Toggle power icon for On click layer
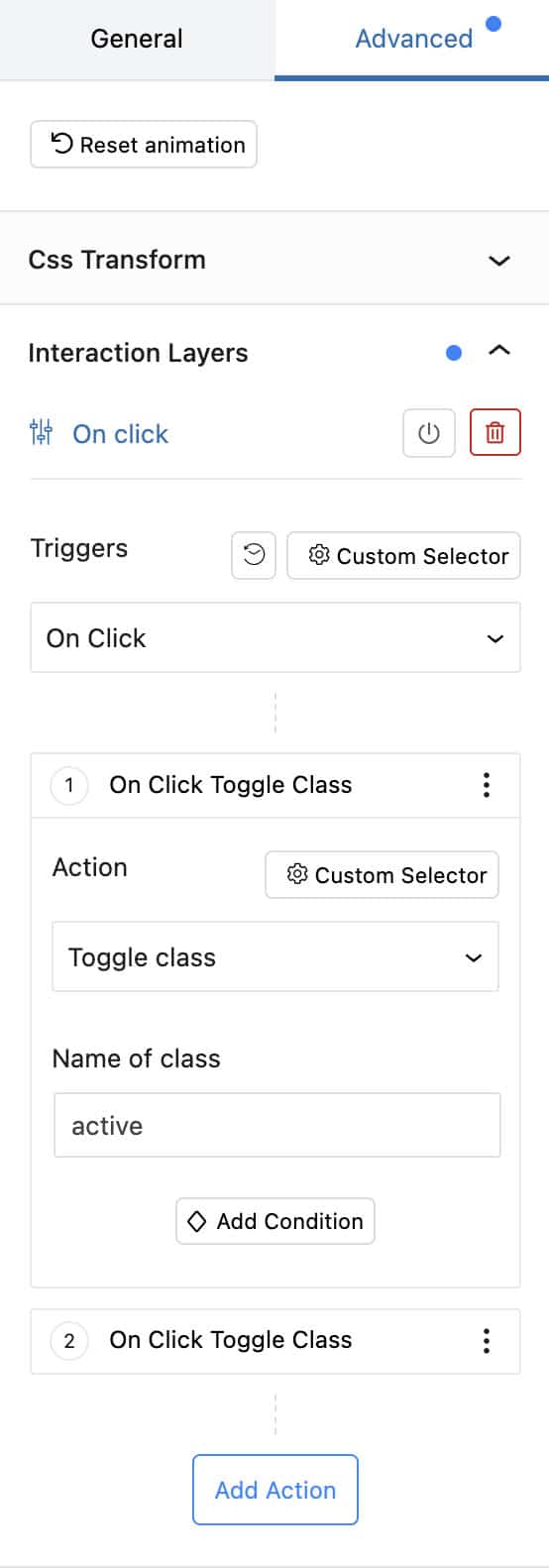Screen dimensions: 549x1568 [428, 433]
